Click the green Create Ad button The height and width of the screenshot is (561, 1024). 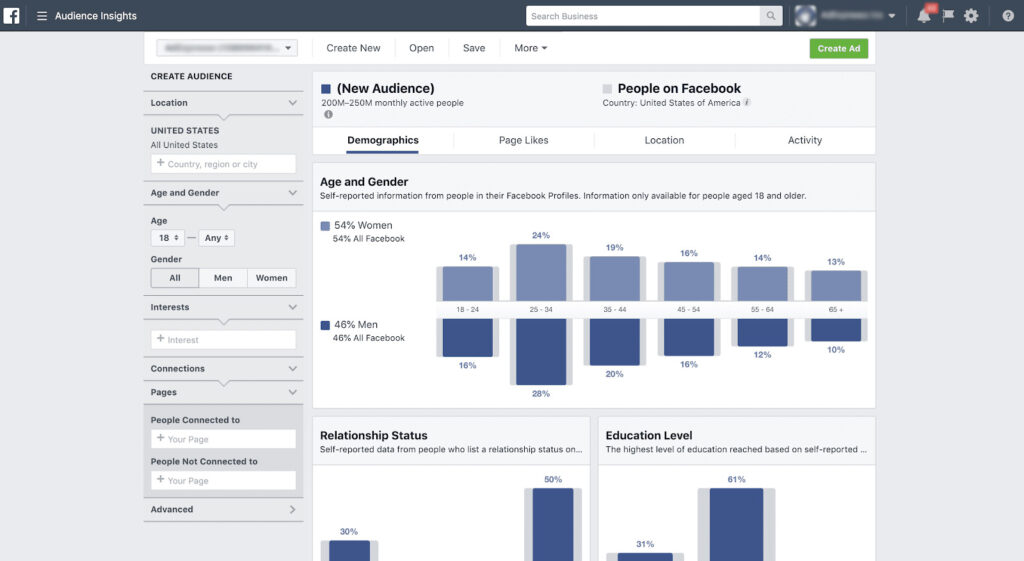(838, 48)
